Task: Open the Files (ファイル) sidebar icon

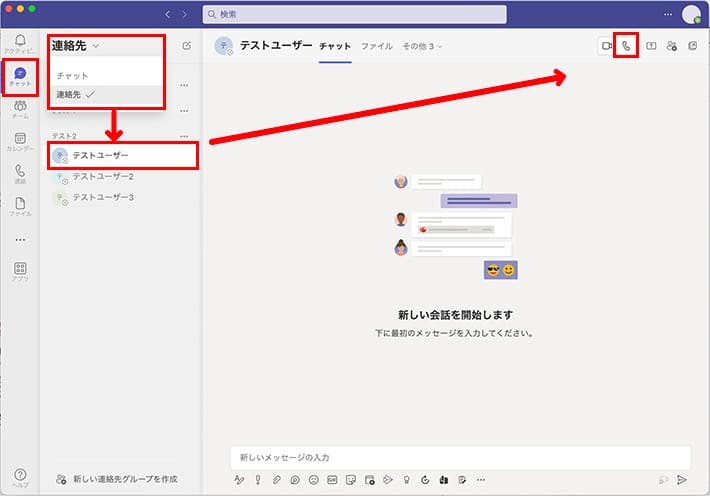Action: (x=20, y=203)
